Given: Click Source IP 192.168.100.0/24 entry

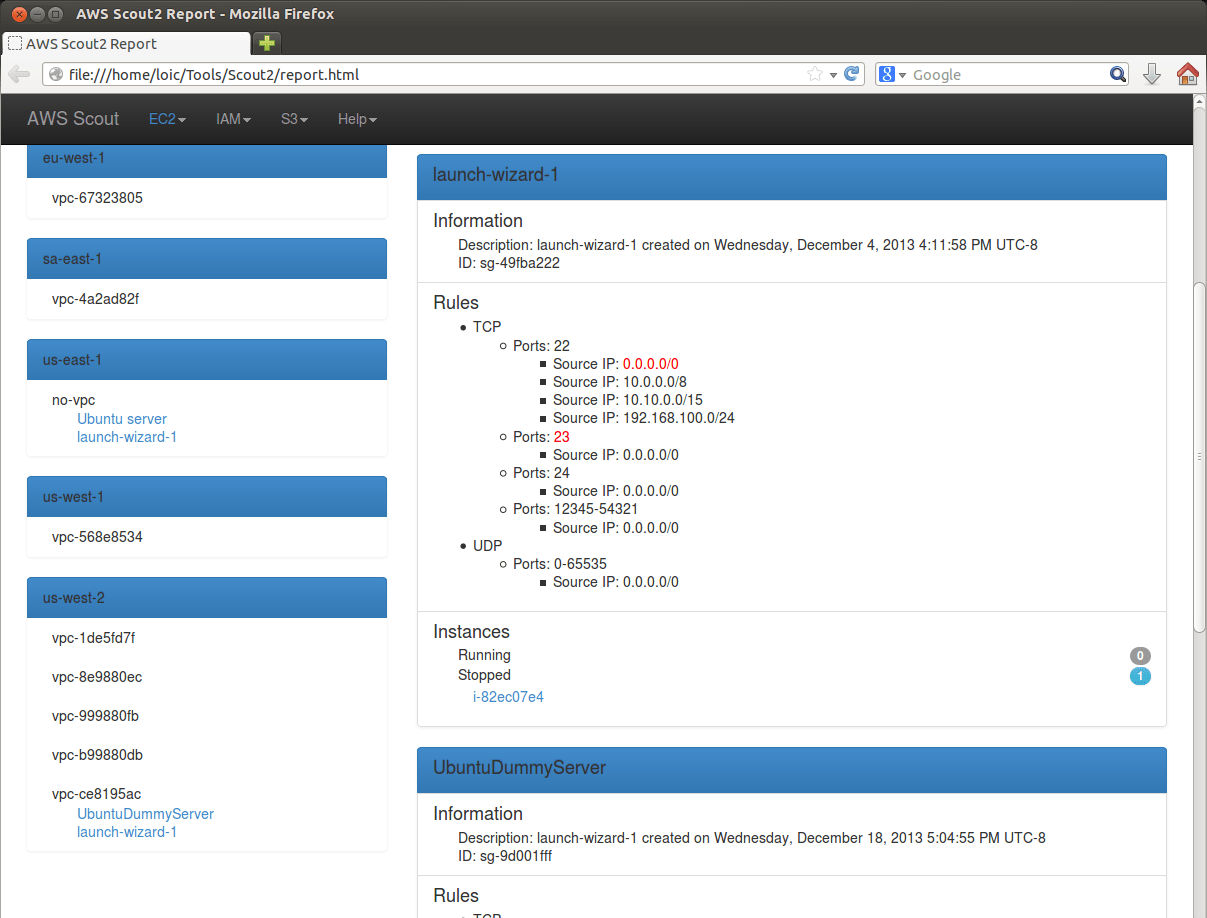Looking at the screenshot, I should click(x=644, y=418).
